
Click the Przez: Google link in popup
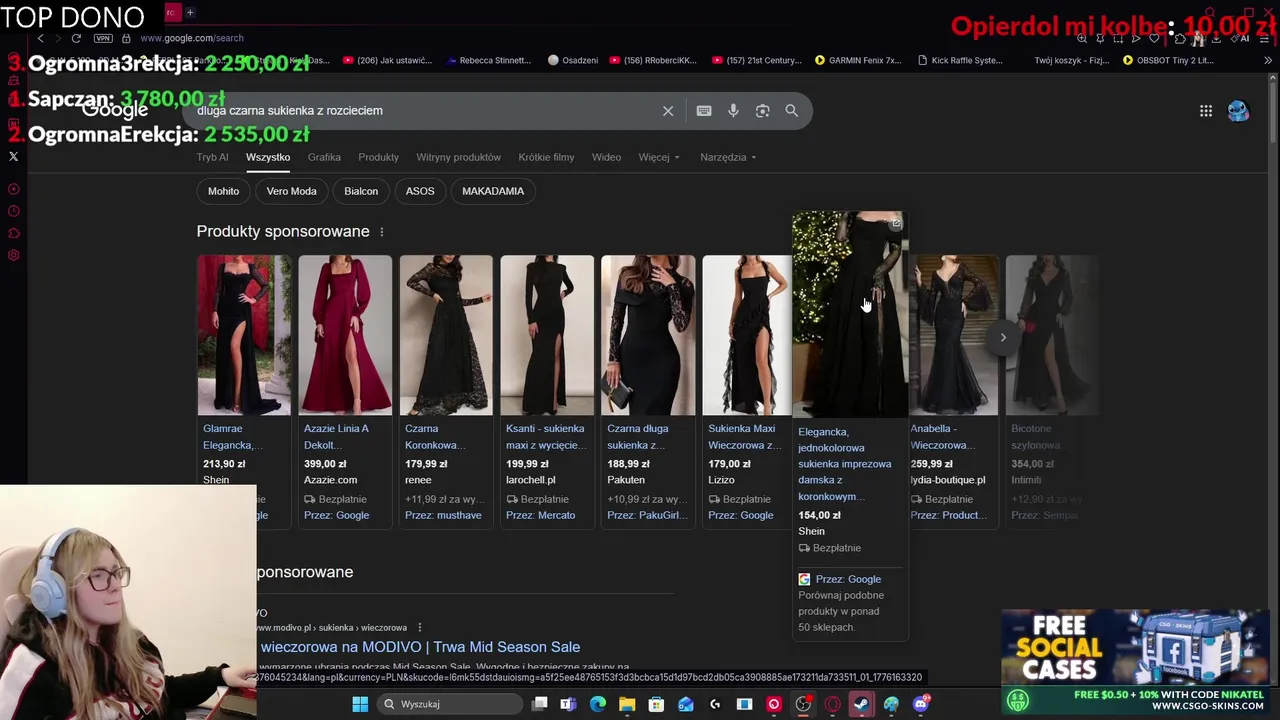pos(848,579)
